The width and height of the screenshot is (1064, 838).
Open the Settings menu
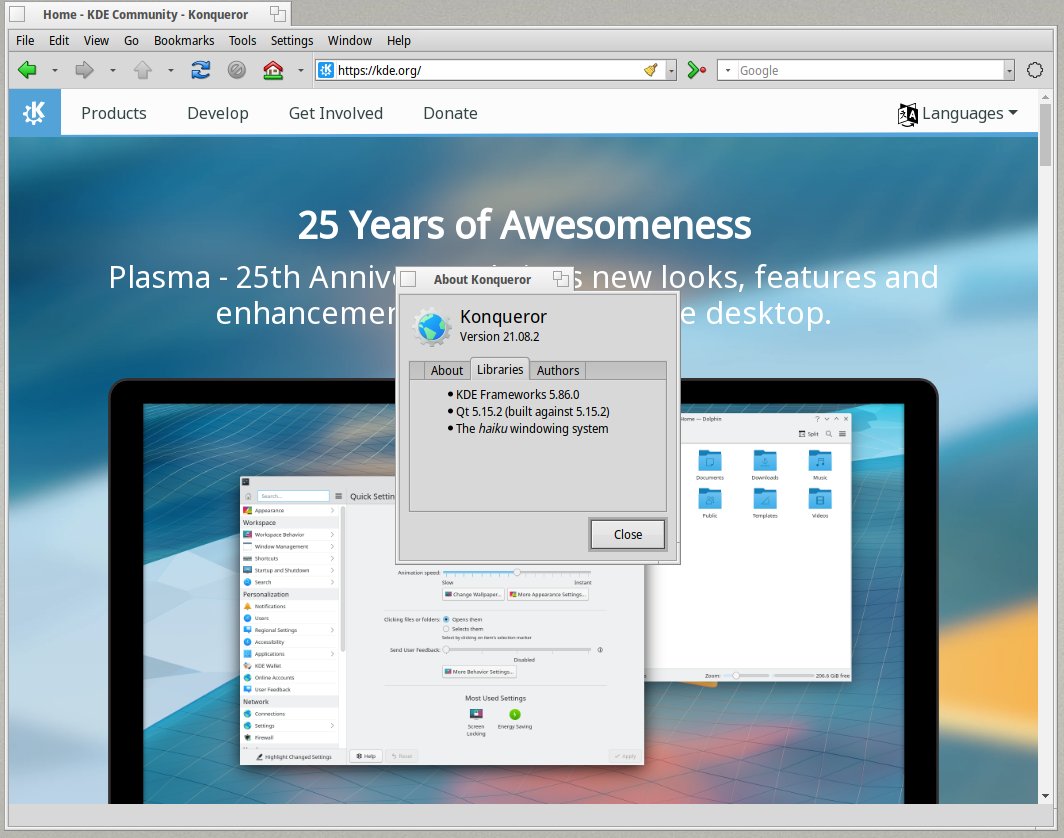click(x=292, y=41)
